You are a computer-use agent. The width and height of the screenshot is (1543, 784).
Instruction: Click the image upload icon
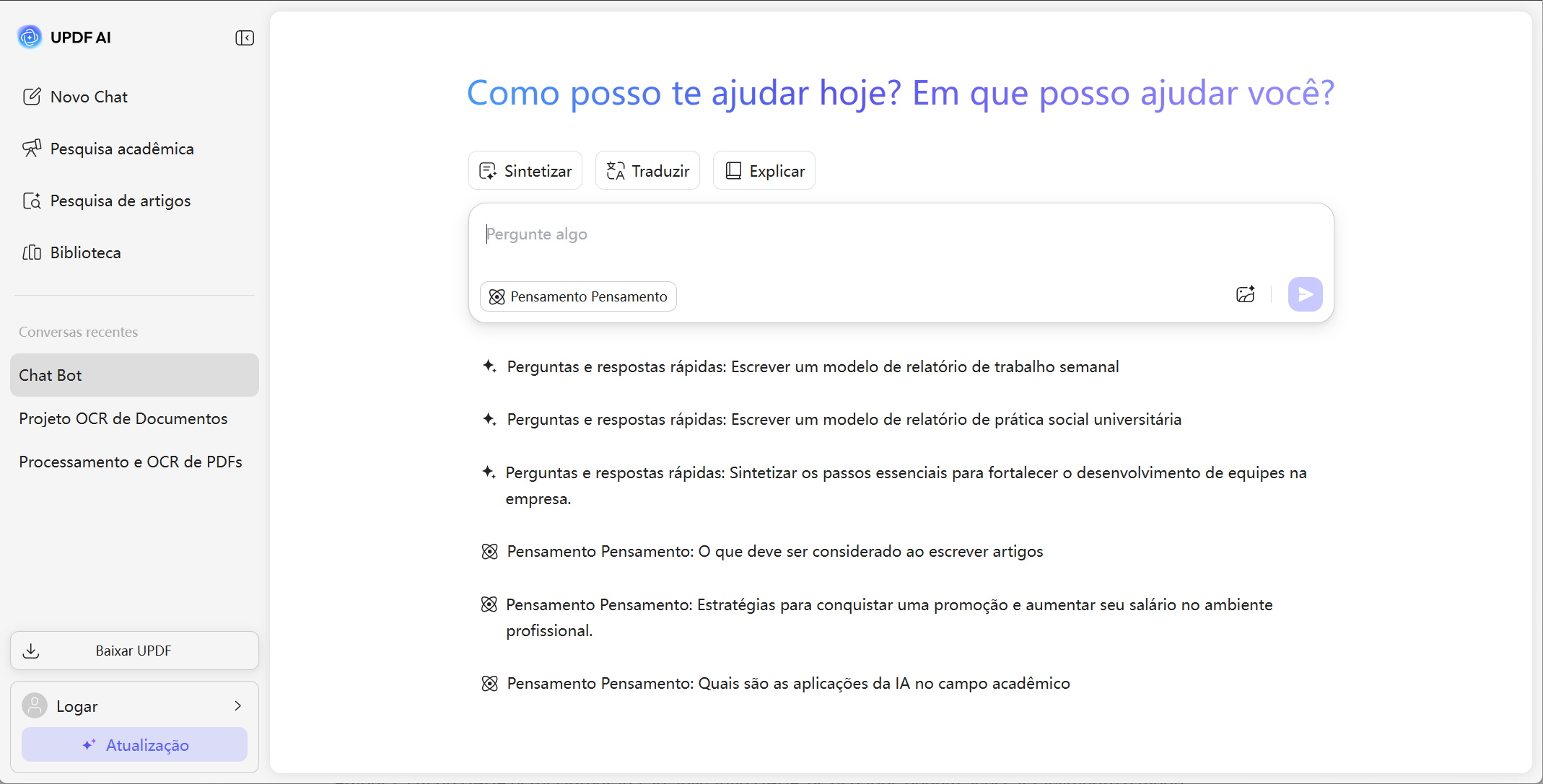click(1246, 294)
